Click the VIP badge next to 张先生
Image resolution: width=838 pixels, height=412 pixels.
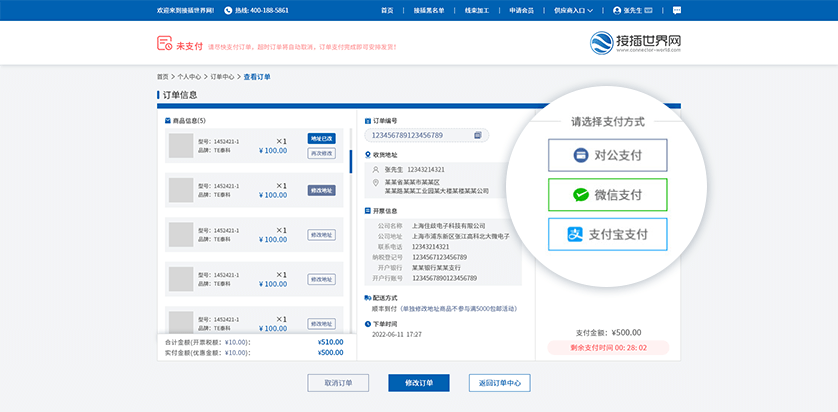point(649,10)
